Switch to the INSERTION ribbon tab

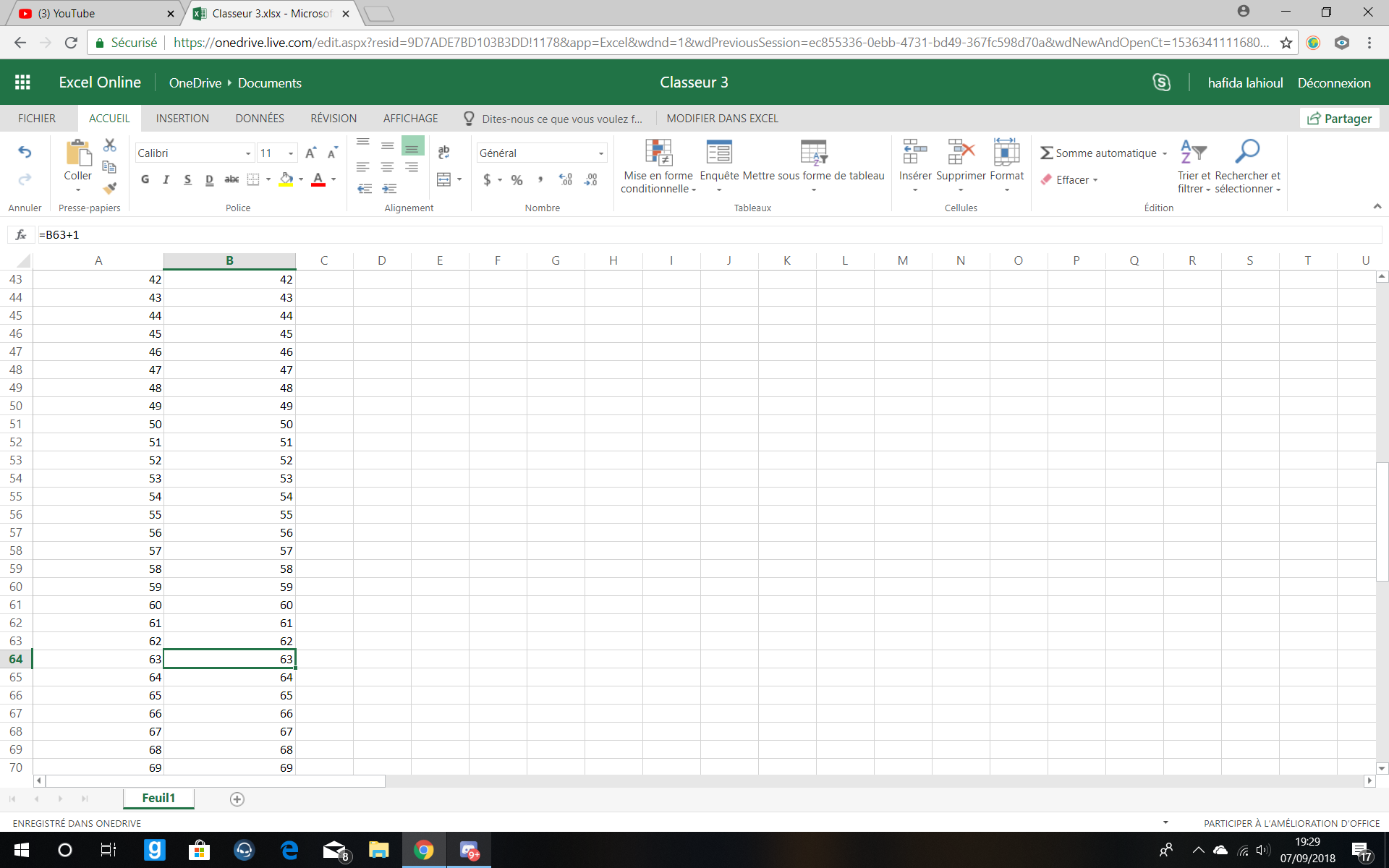182,119
